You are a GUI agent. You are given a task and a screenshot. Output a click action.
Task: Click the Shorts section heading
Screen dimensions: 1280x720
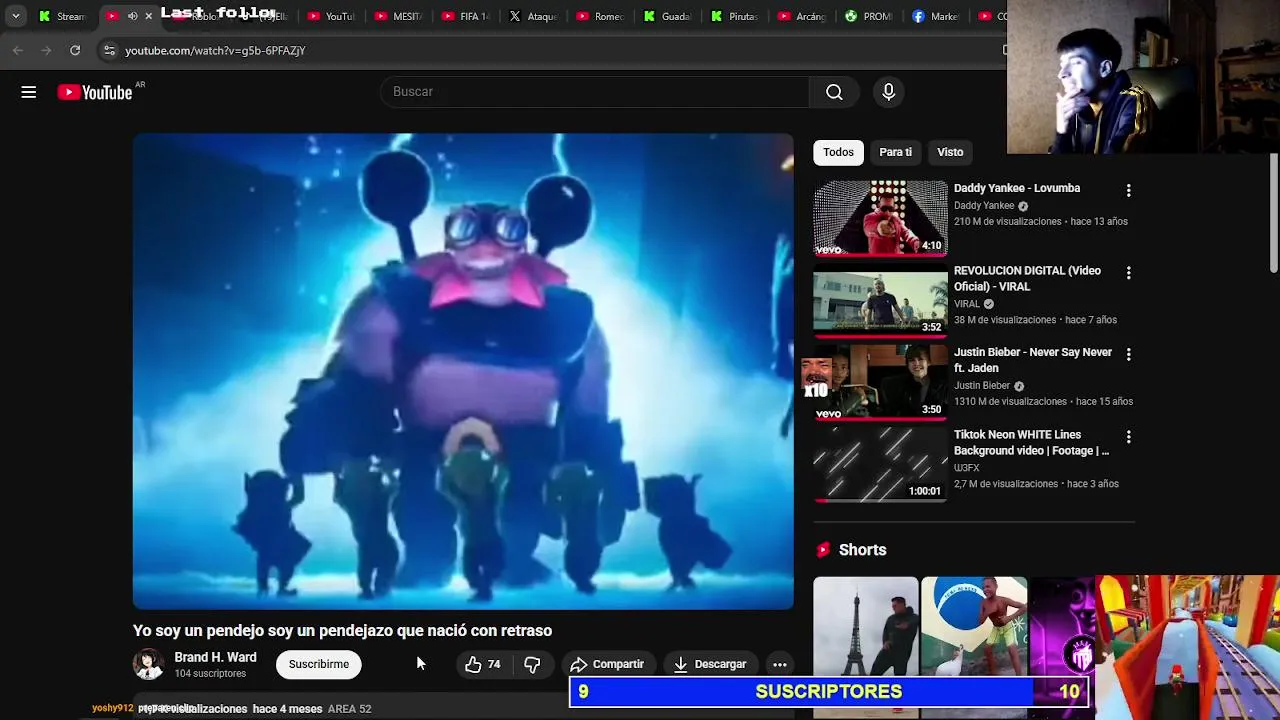(862, 550)
